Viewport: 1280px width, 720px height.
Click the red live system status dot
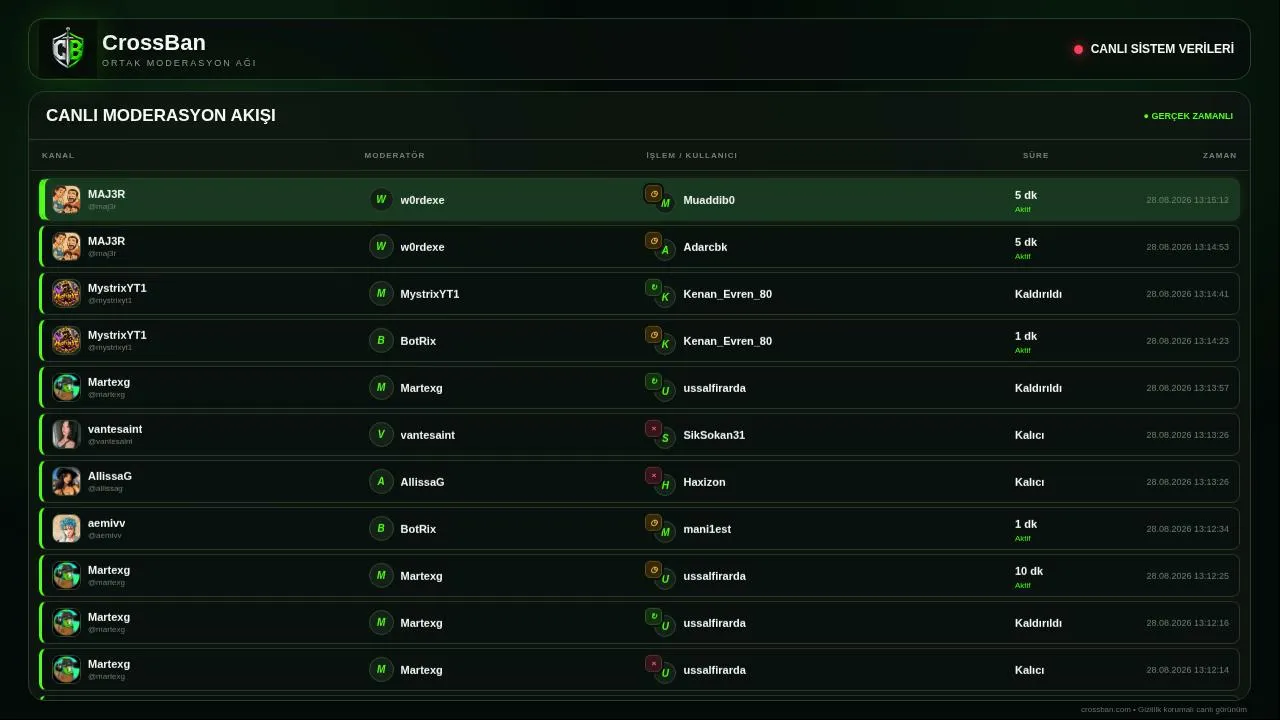click(x=1078, y=49)
